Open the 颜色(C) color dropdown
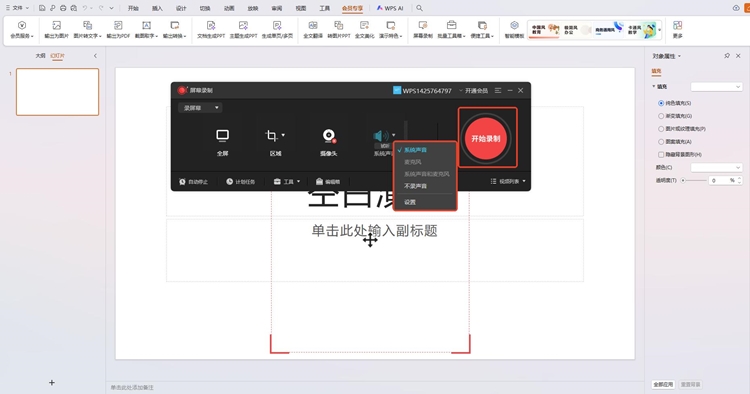Screen dimensions: 750x394 coord(717,167)
